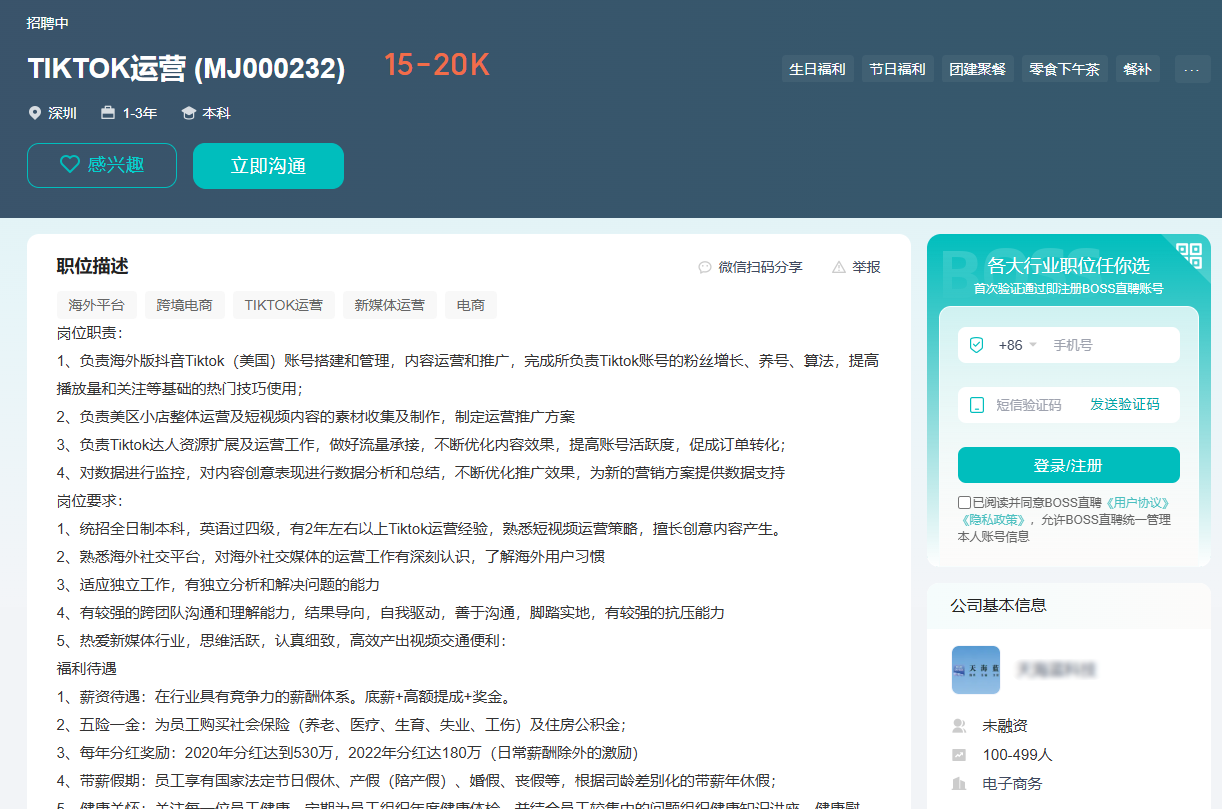Select the 零食下午茶 benefit tag

tap(1065, 69)
